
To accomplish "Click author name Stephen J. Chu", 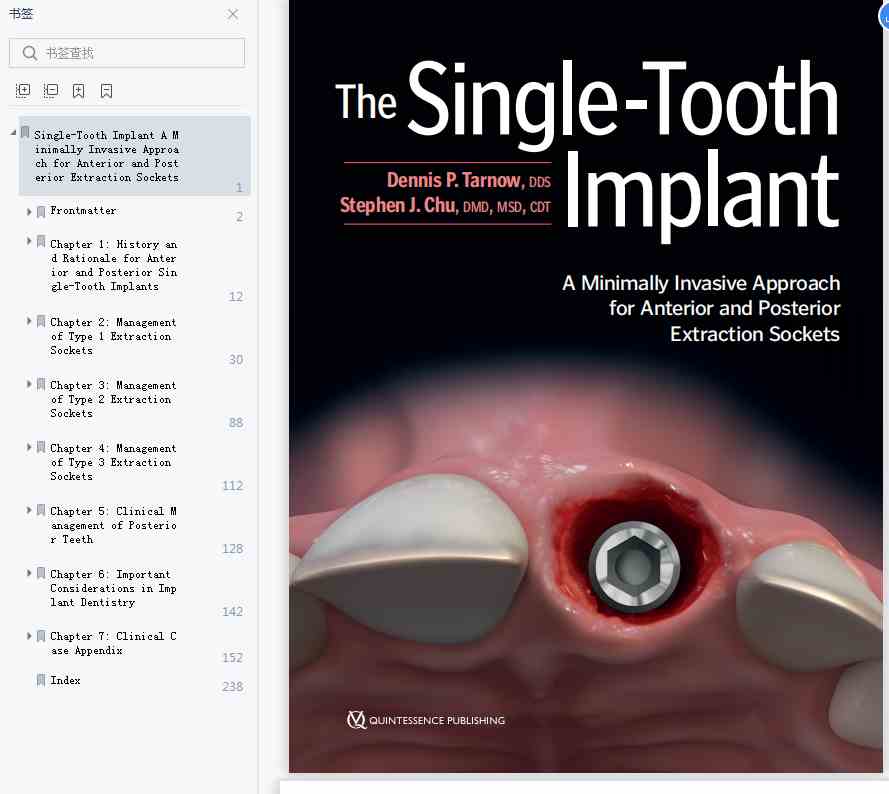I will coord(398,205).
